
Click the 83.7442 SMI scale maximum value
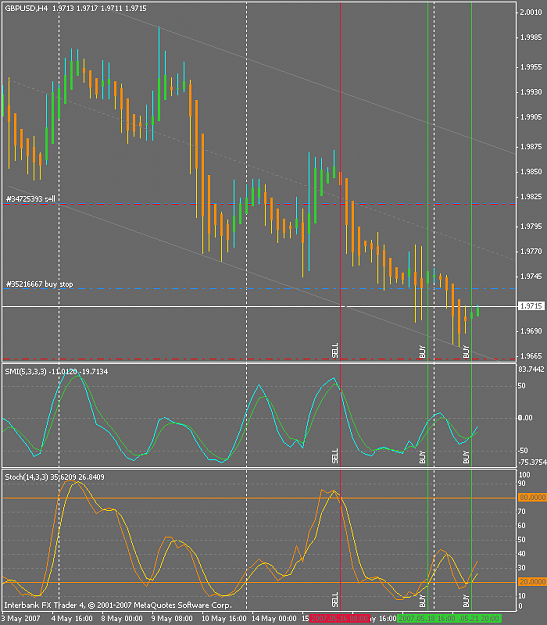tap(531, 369)
